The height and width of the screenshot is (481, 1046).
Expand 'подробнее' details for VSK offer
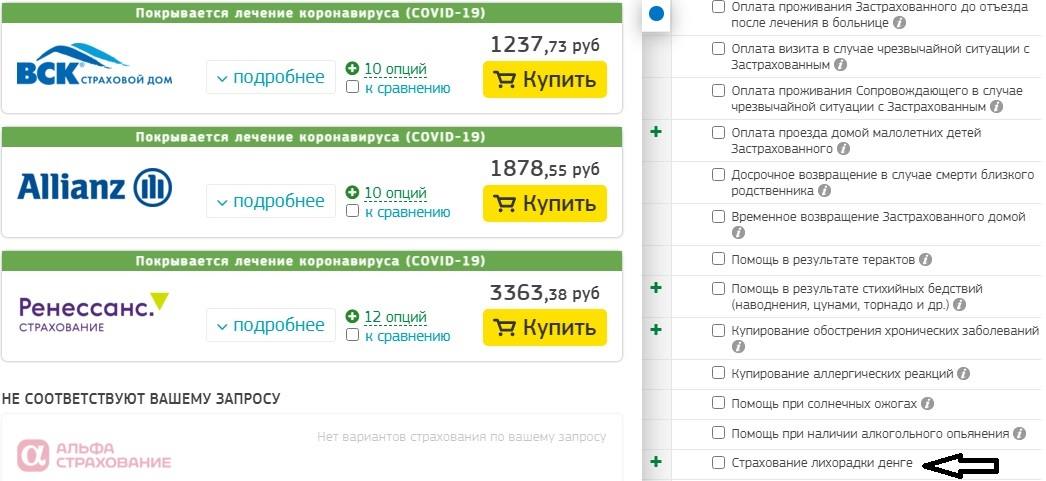click(x=271, y=77)
